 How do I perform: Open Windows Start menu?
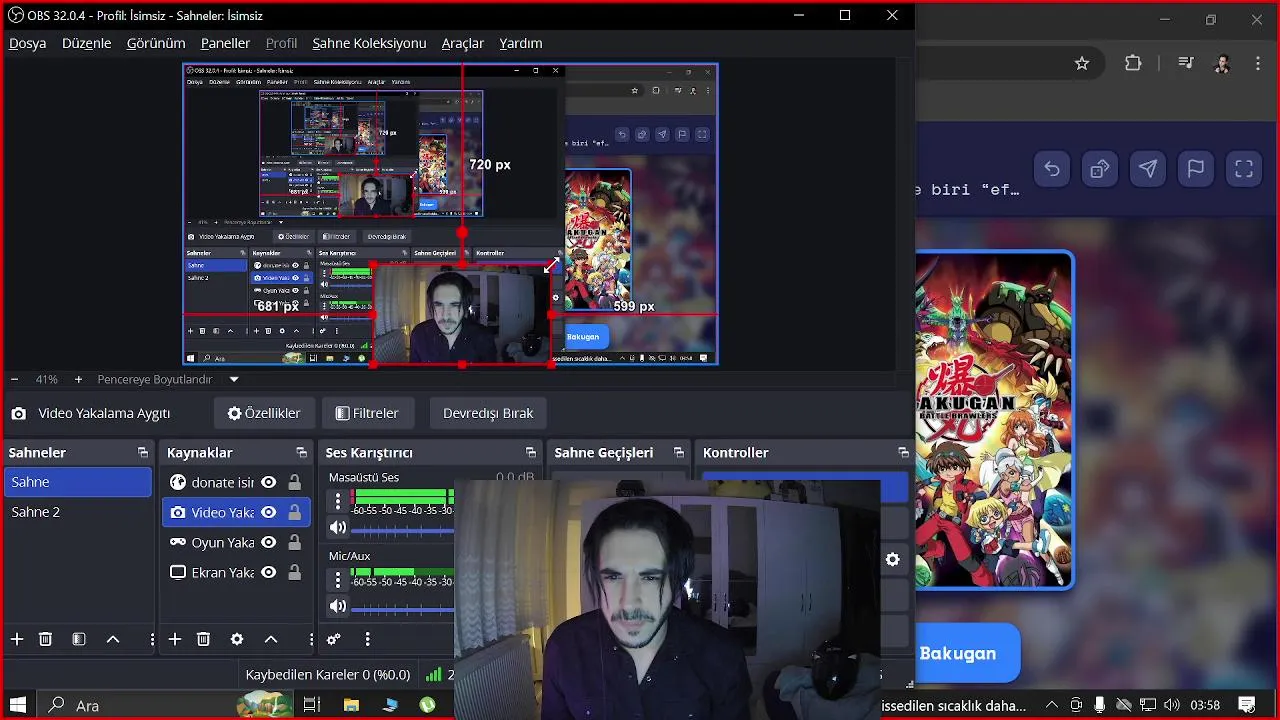17,705
